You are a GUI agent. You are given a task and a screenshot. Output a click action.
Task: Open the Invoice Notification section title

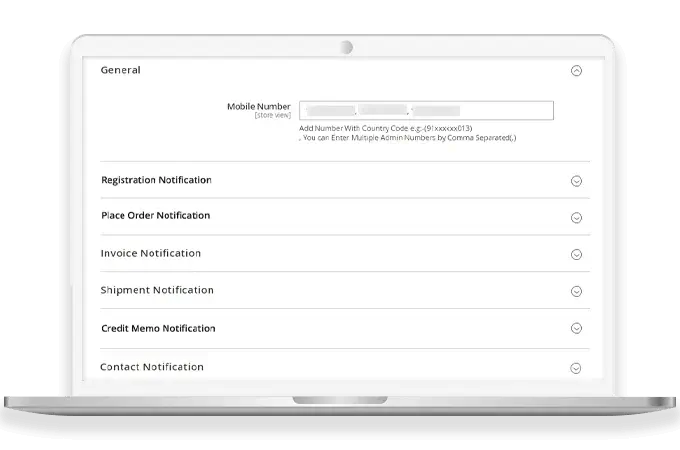pos(150,253)
